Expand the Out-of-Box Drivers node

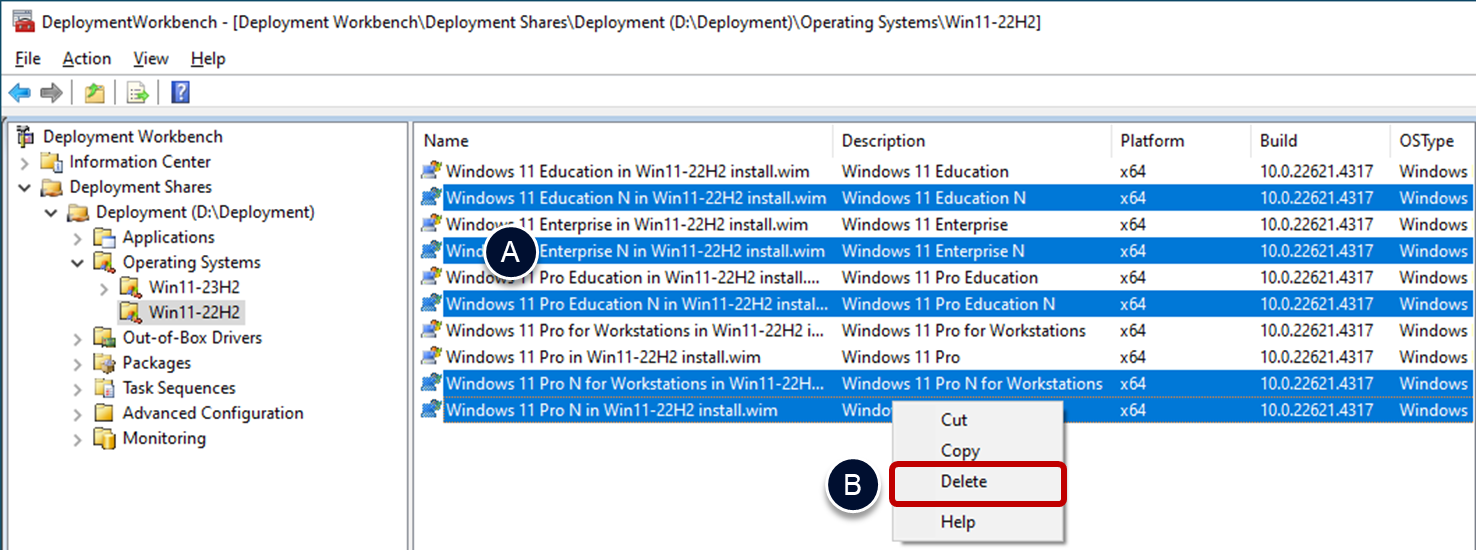[x=78, y=338]
